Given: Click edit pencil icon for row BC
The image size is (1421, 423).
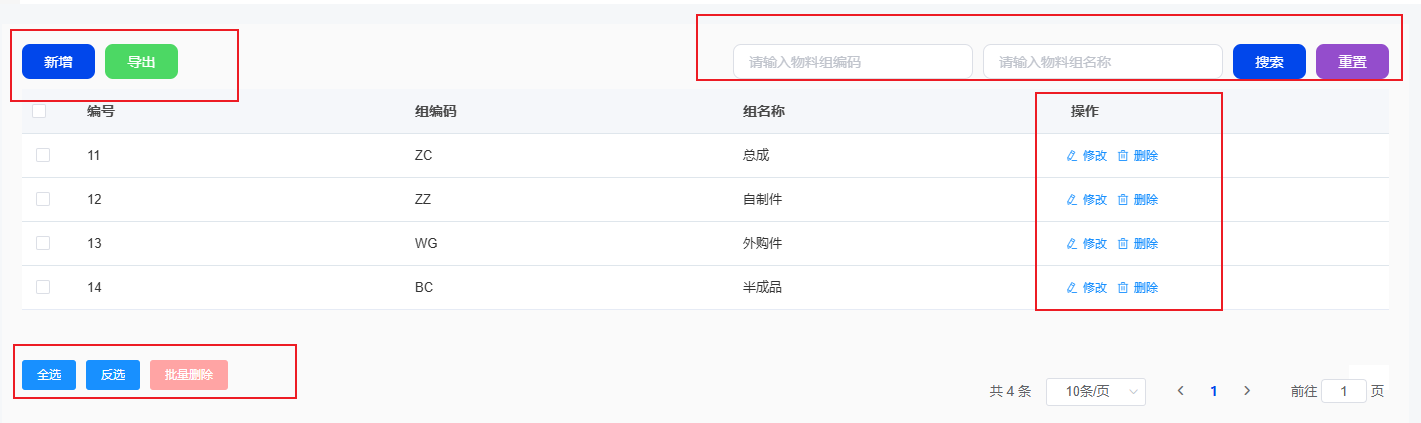Looking at the screenshot, I should click(1072, 288).
